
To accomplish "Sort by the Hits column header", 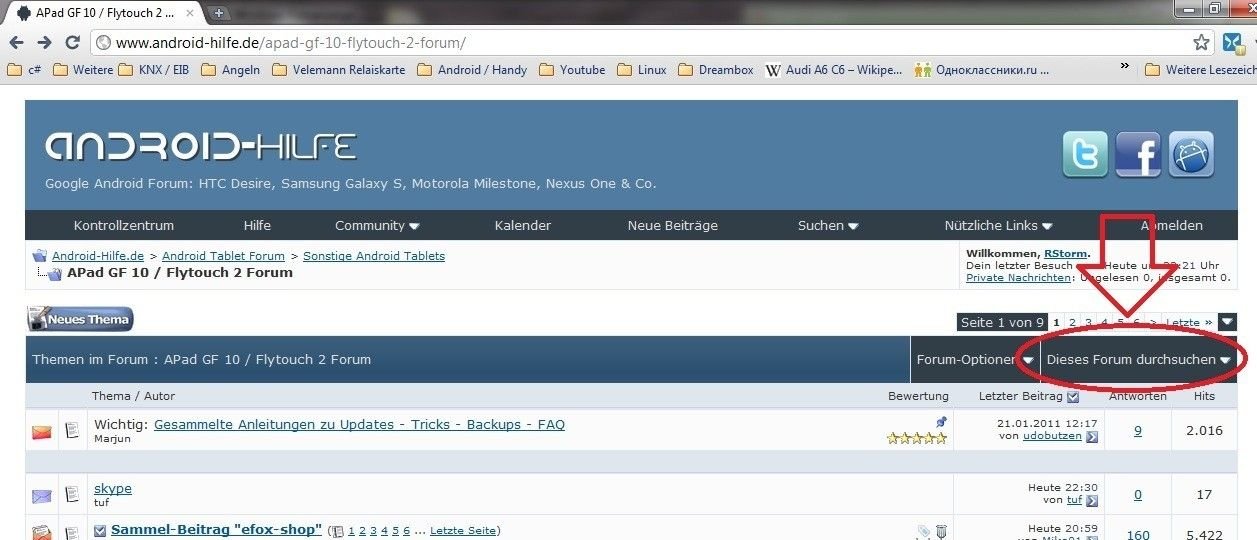I will 1204,397.
